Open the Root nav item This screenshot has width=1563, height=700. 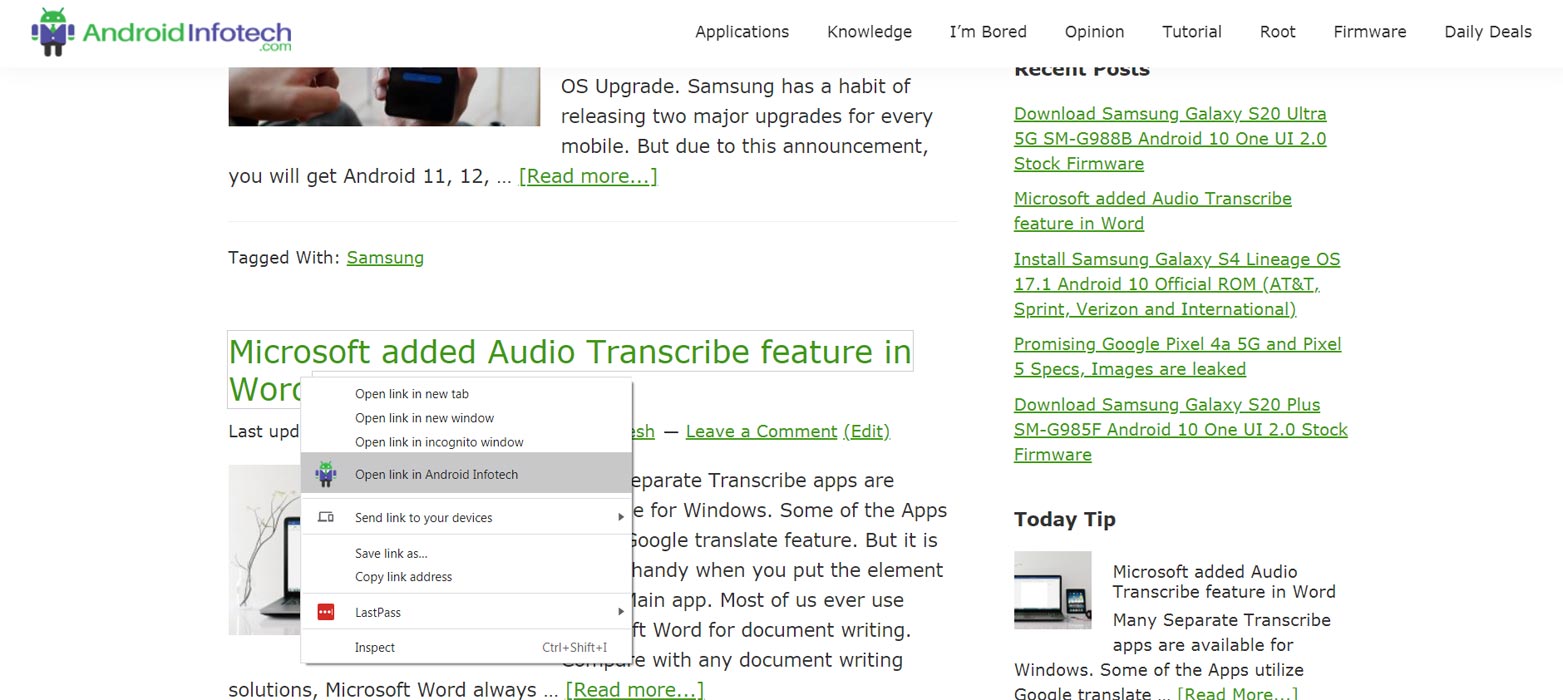[x=1278, y=32]
